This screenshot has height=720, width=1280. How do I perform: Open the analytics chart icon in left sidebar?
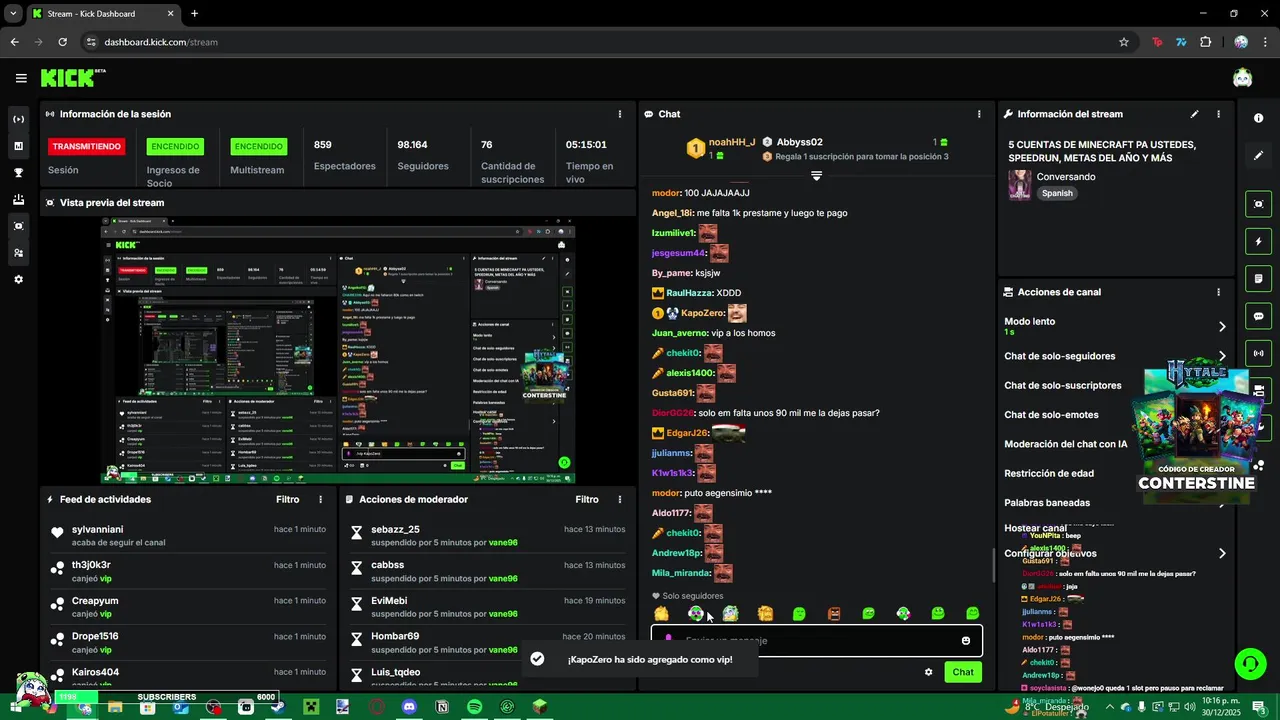18,146
